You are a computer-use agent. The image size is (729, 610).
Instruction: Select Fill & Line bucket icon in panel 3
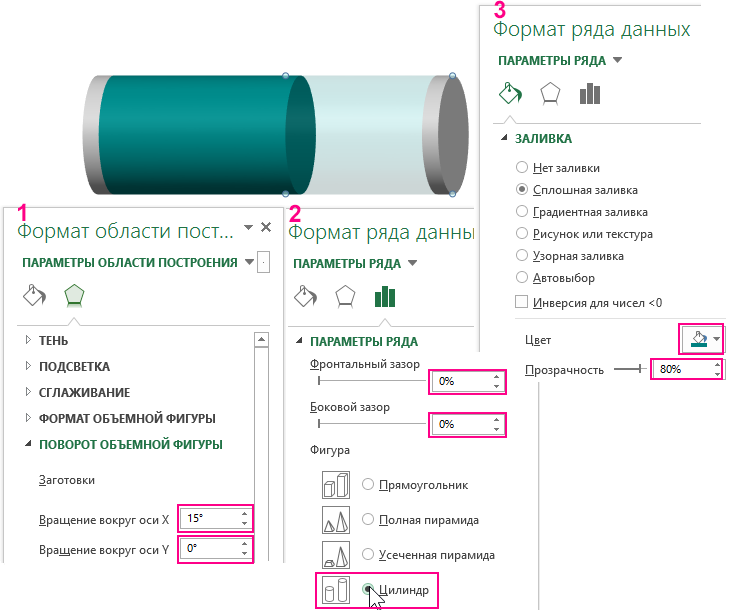510,93
